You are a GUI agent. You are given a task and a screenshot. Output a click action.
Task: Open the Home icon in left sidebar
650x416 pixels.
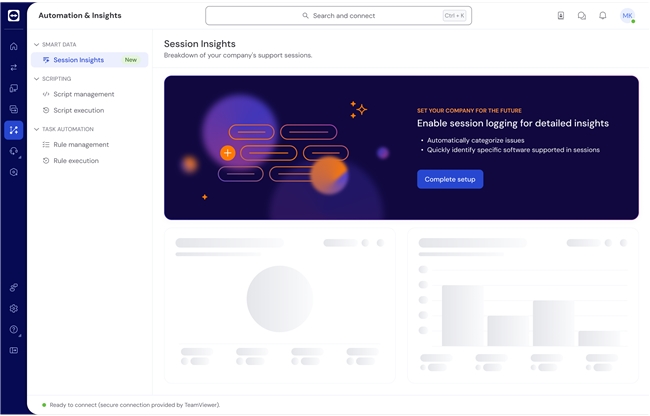pos(13,46)
